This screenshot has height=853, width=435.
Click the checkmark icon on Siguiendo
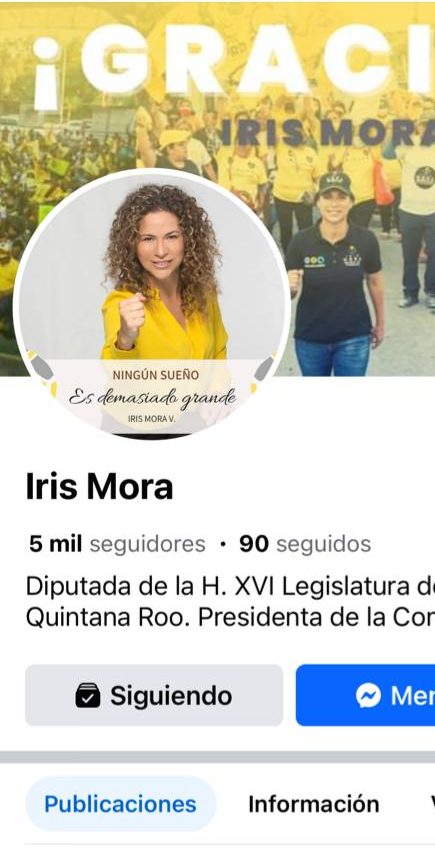pos(88,695)
